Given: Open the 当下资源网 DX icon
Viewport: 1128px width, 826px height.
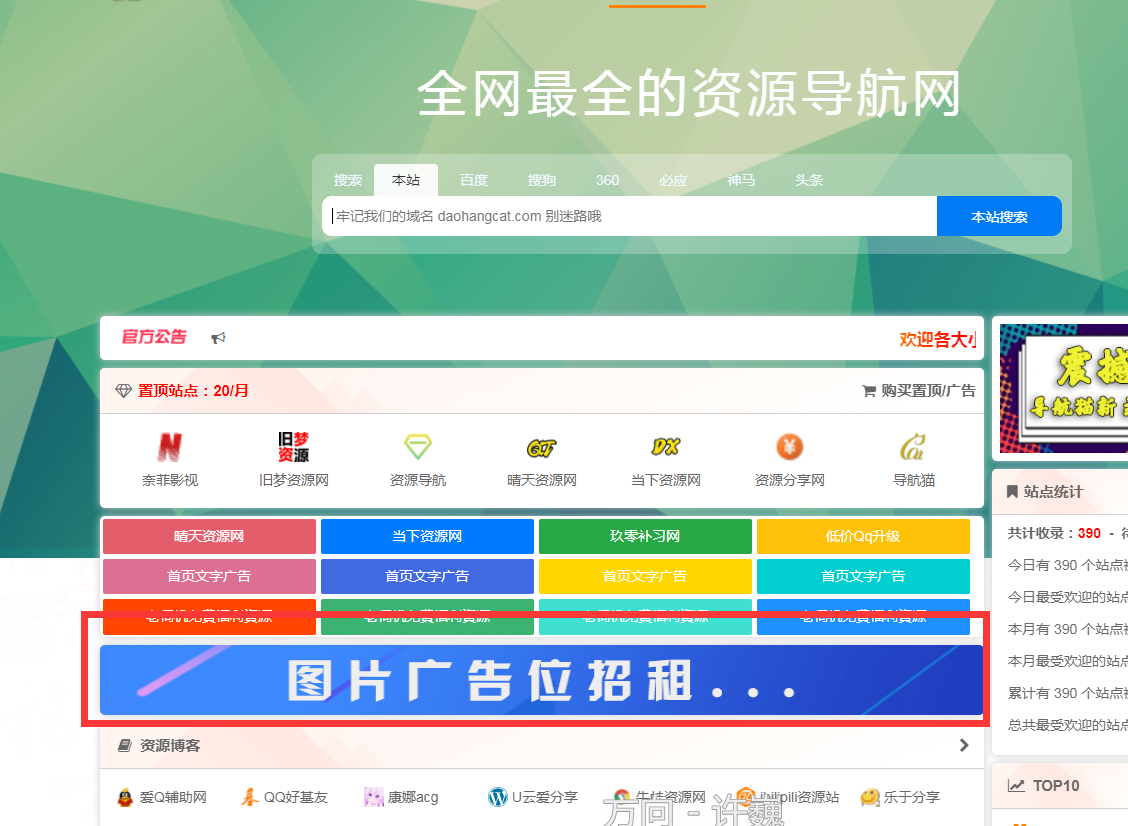Looking at the screenshot, I should (665, 446).
